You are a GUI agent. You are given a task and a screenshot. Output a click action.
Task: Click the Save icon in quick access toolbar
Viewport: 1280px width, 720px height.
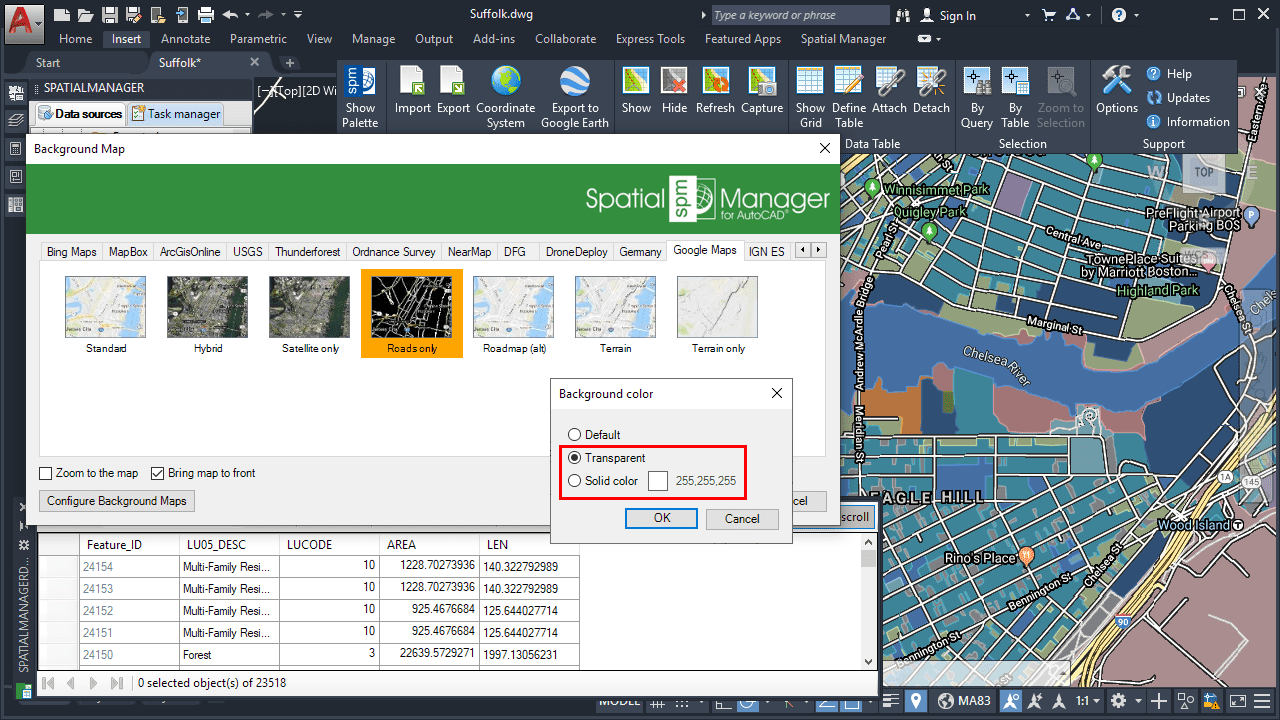[110, 15]
